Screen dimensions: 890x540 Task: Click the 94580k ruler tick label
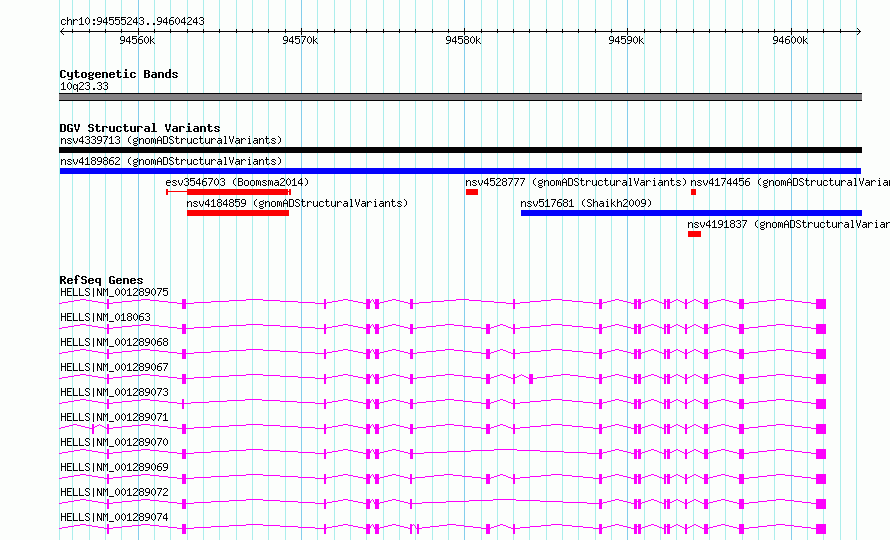pos(463,40)
